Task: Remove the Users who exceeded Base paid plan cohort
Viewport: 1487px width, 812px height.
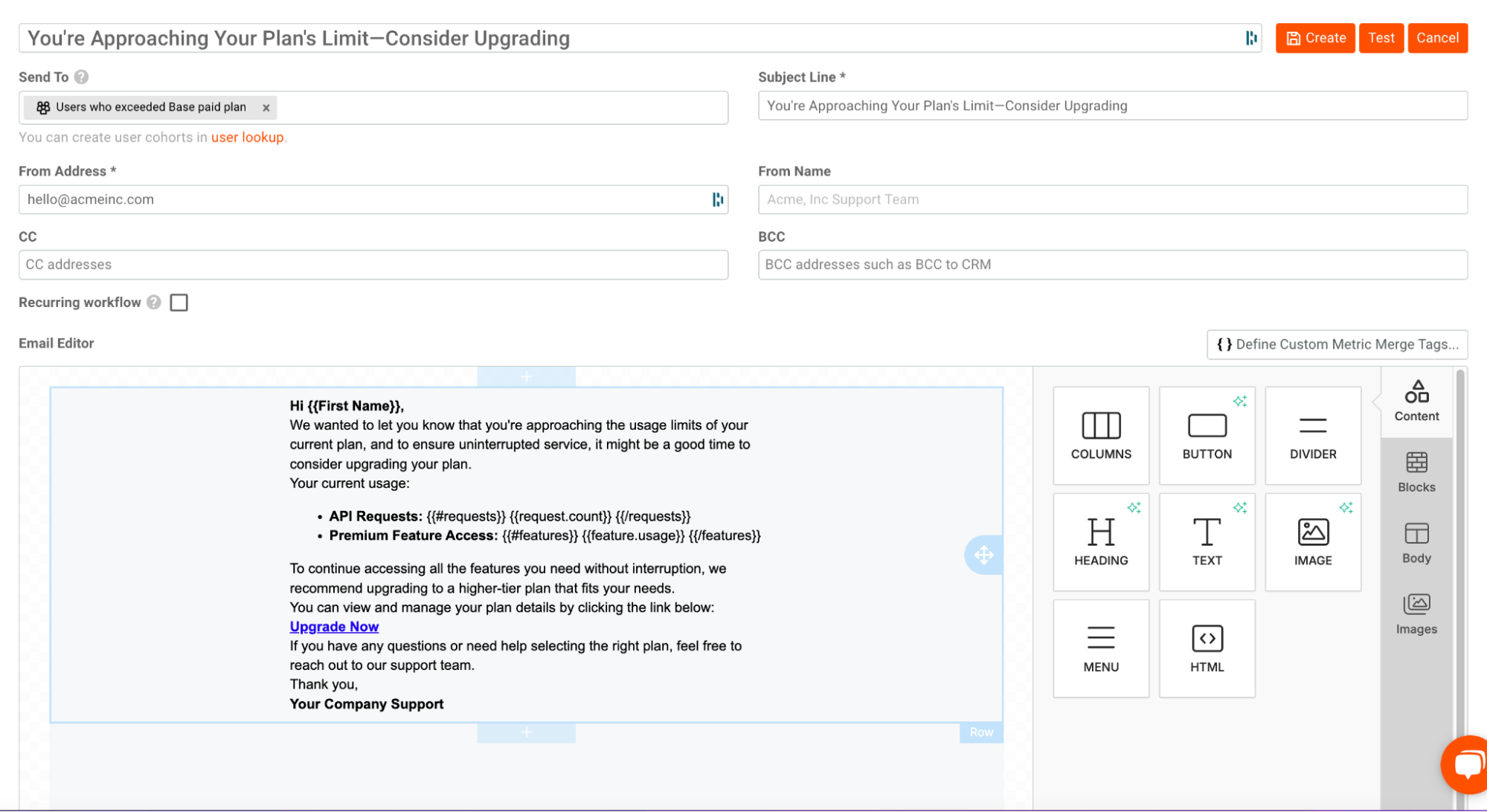Action: tap(266, 108)
